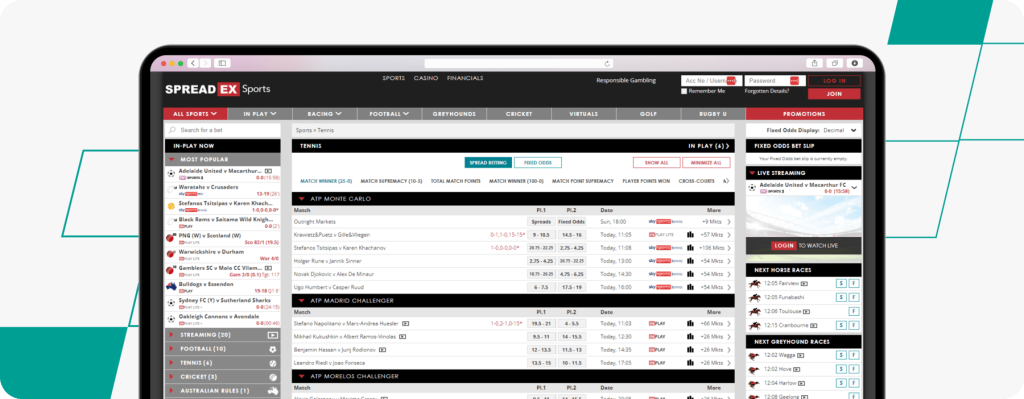
Task: Click LOGIN to watch live button
Action: (783, 246)
